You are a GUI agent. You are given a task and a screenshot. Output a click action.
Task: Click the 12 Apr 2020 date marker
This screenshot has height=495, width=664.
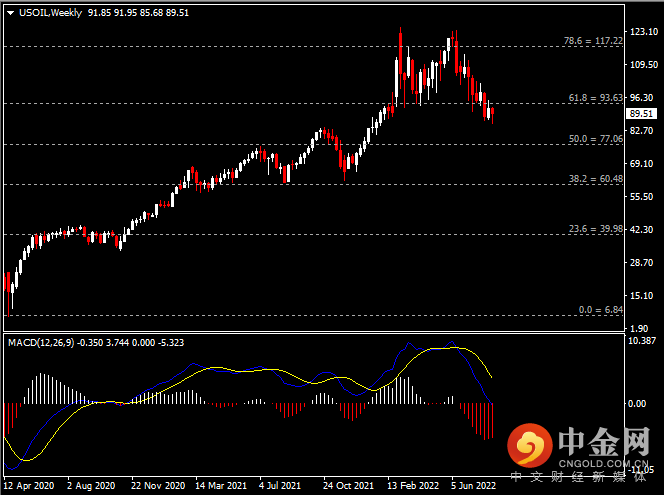coord(29,485)
